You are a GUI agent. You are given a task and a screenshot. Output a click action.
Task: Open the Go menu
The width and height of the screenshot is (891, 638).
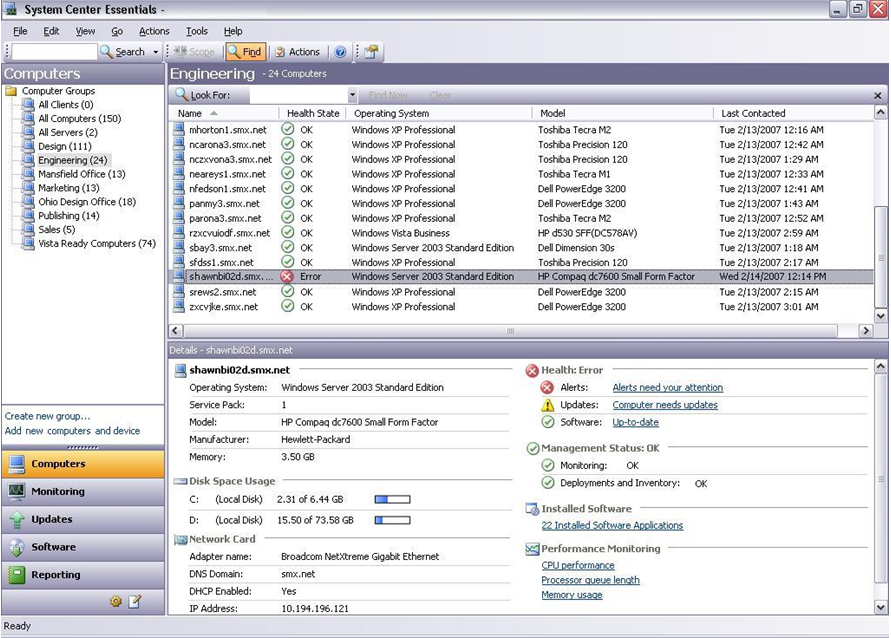coord(117,31)
